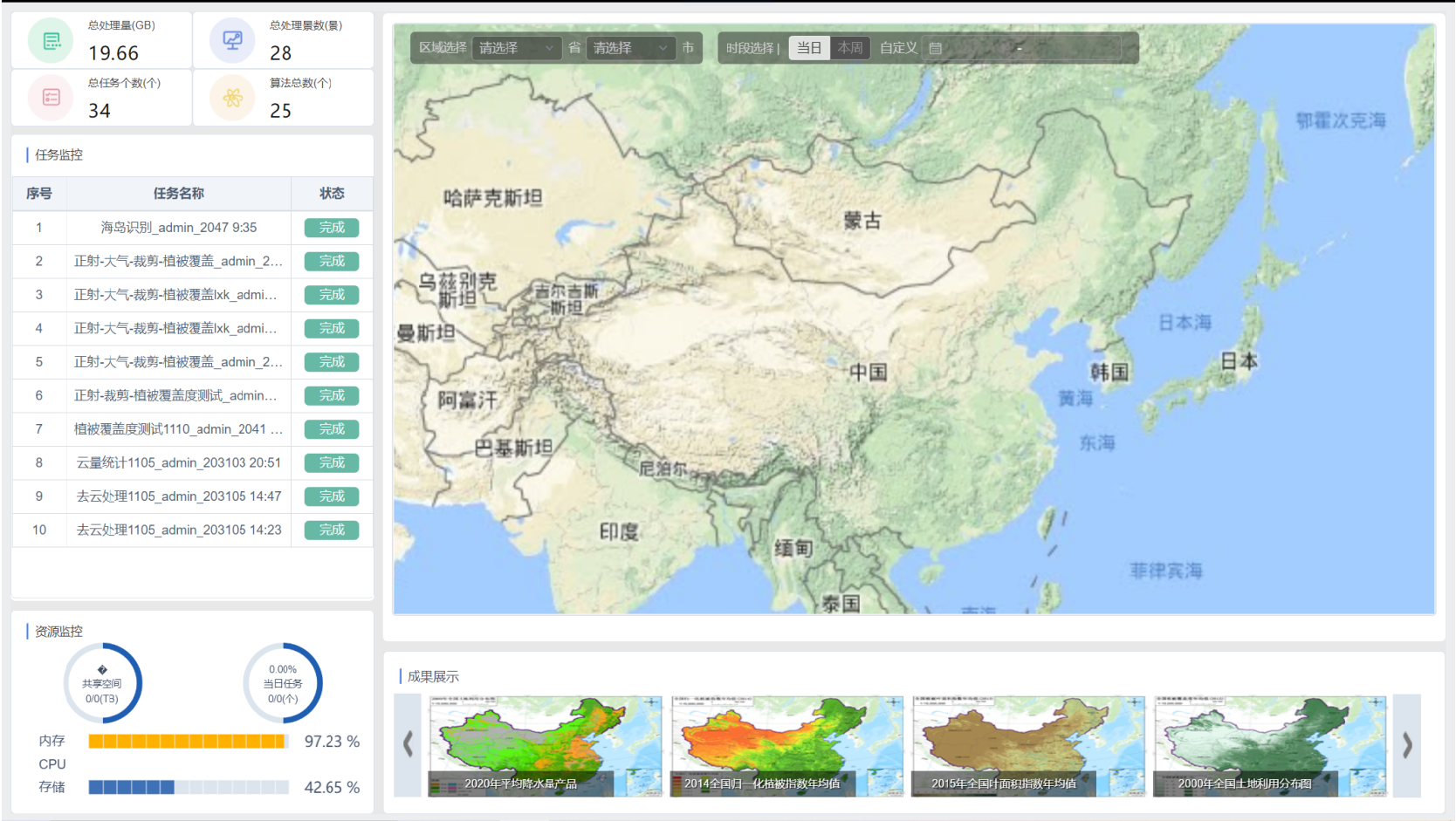Click the total scenes processed monitor icon
1456x821 pixels.
tap(232, 41)
